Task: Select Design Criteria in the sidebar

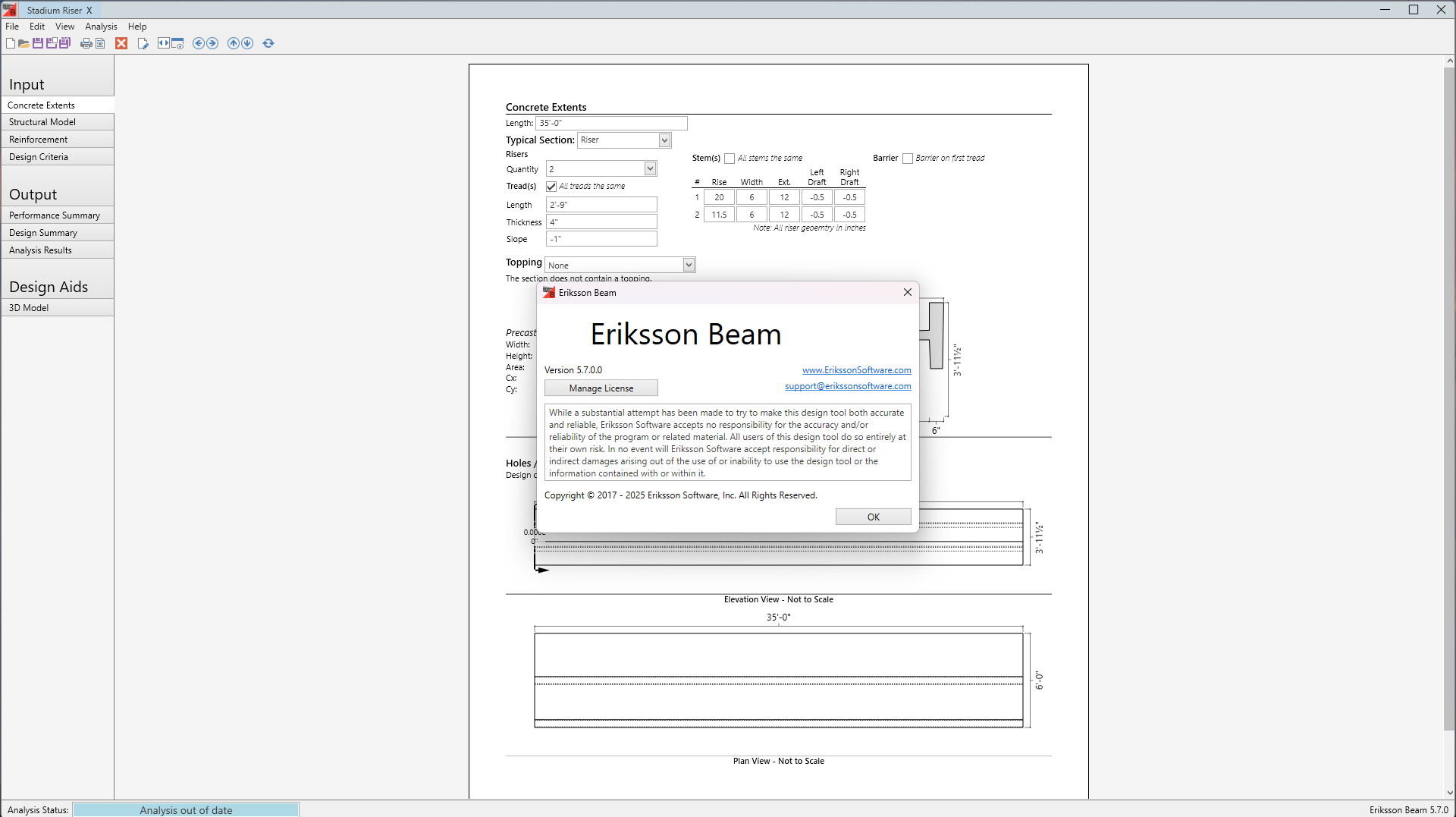Action: 58,157
